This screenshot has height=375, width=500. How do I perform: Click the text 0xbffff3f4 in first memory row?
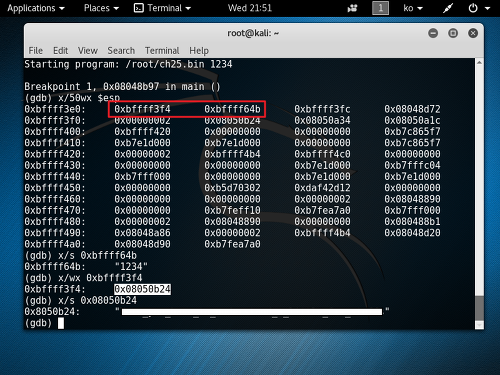142,109
